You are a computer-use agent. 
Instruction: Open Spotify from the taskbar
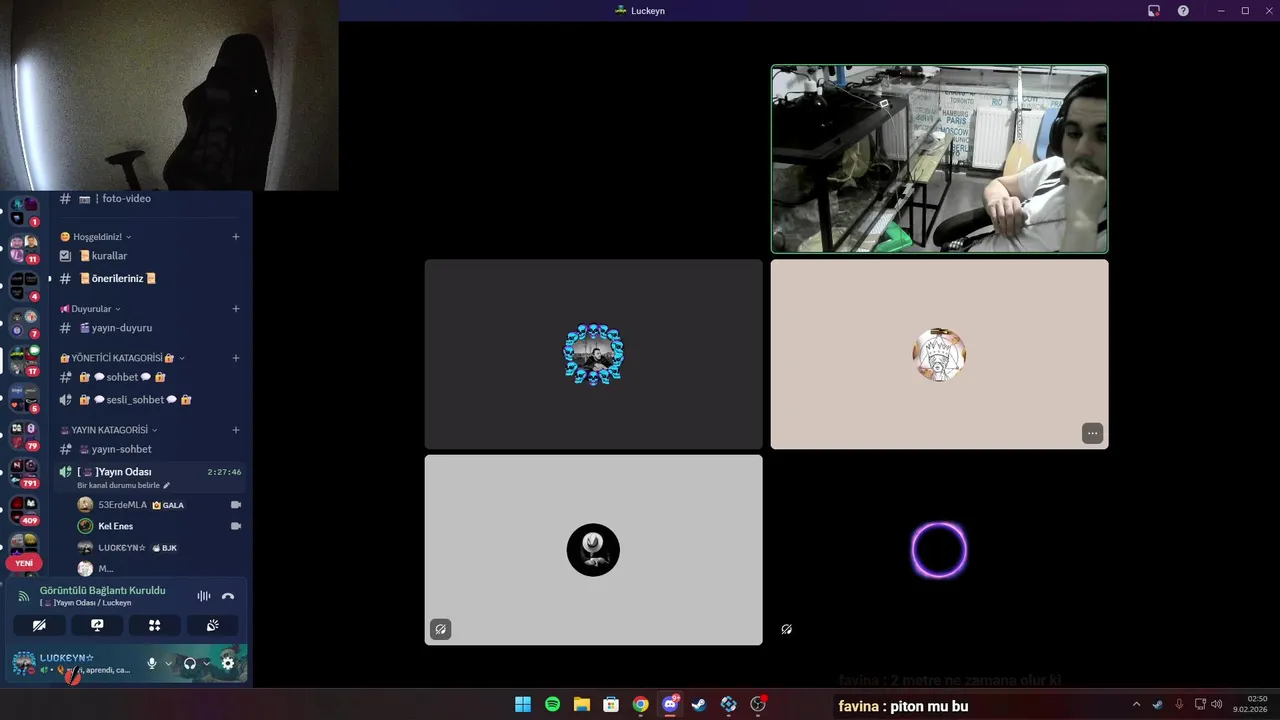552,705
